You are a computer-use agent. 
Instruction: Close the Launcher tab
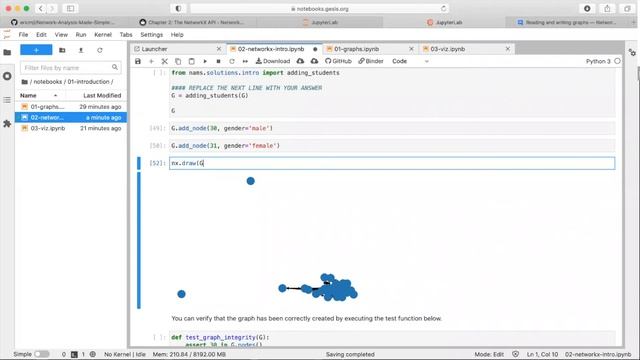pos(219,49)
